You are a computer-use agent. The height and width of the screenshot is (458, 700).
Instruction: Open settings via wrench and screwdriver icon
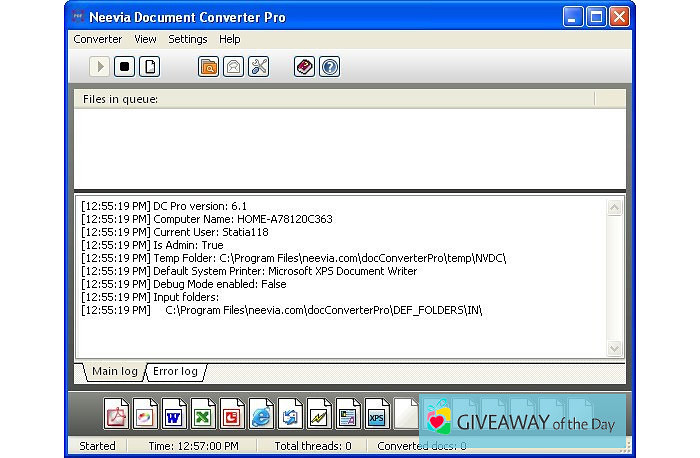point(258,67)
